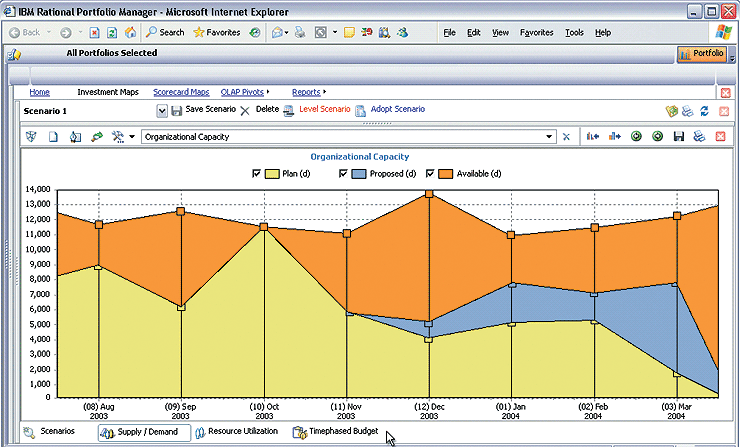Open the Edit menu
Image resolution: width=740 pixels, height=447 pixels.
click(473, 33)
